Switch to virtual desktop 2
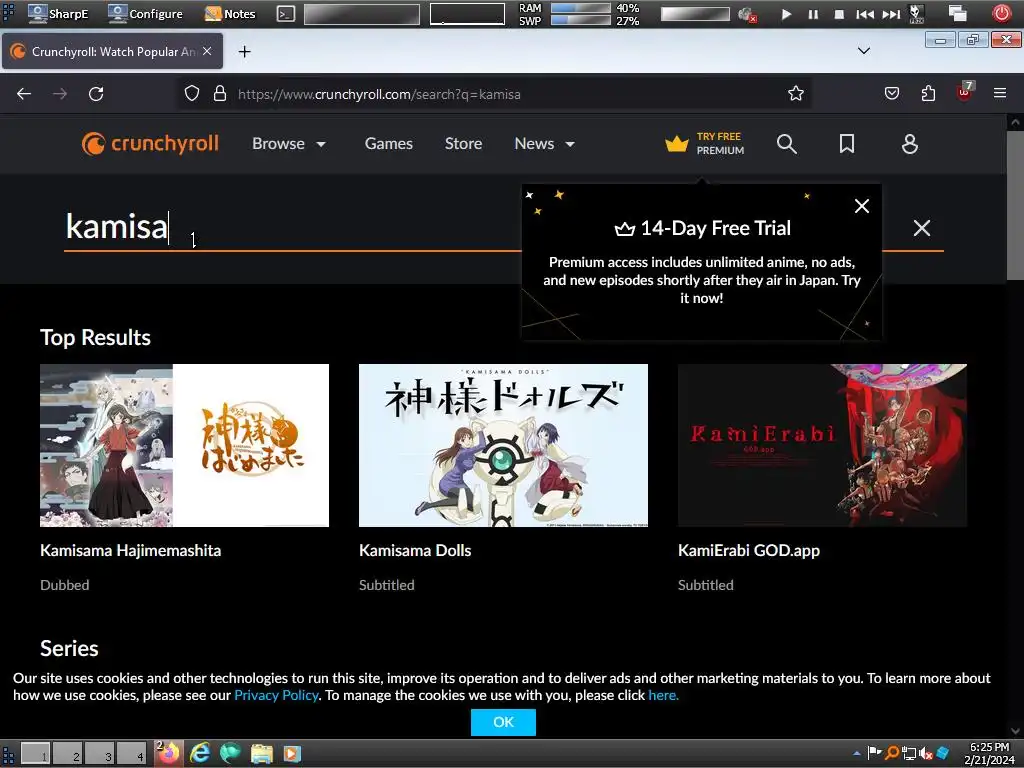This screenshot has height=768, width=1024. (68, 754)
